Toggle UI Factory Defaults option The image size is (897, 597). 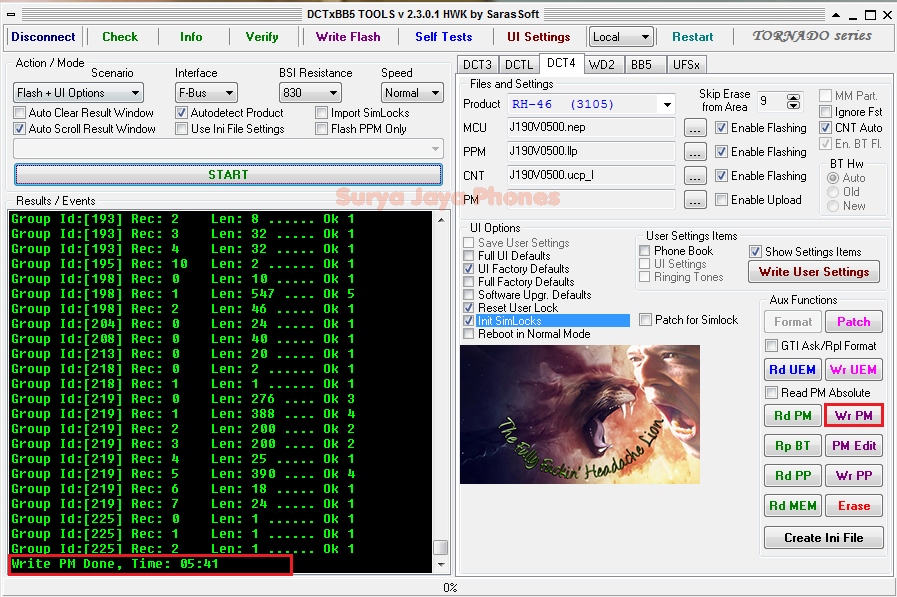(469, 269)
